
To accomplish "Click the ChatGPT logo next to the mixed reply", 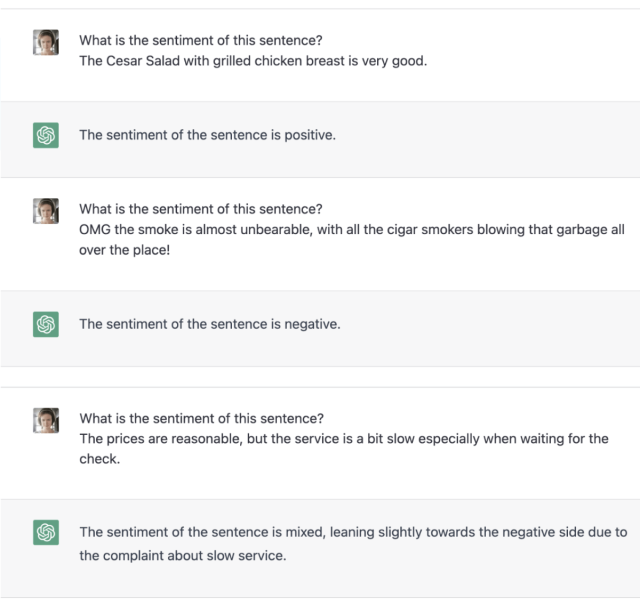I will coord(46,533).
